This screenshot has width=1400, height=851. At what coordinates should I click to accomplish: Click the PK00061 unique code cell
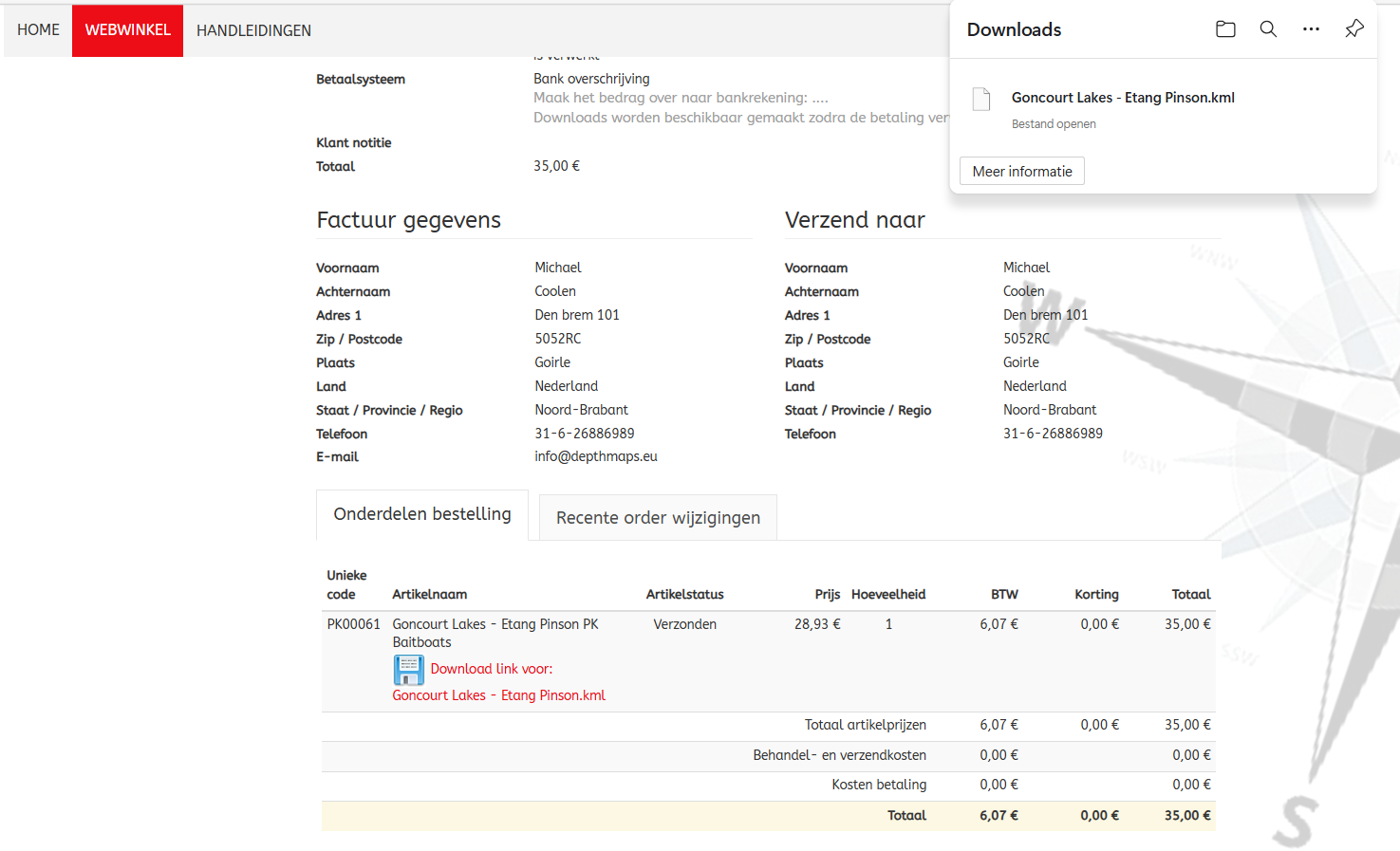pos(353,624)
